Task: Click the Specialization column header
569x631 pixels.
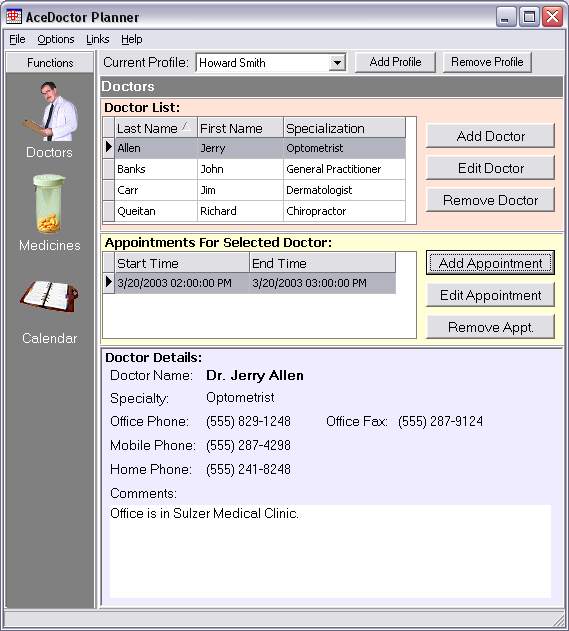Action: click(x=344, y=128)
